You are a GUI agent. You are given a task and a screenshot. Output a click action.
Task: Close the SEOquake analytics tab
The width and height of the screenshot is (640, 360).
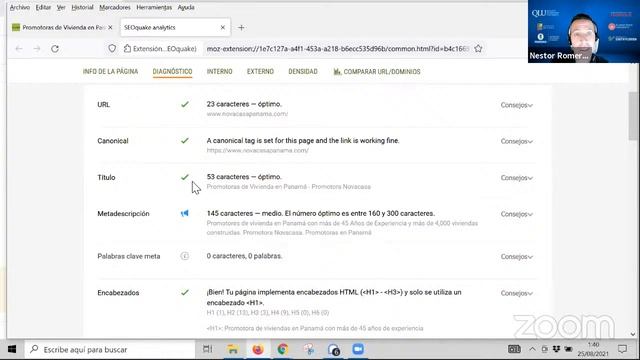(x=222, y=27)
